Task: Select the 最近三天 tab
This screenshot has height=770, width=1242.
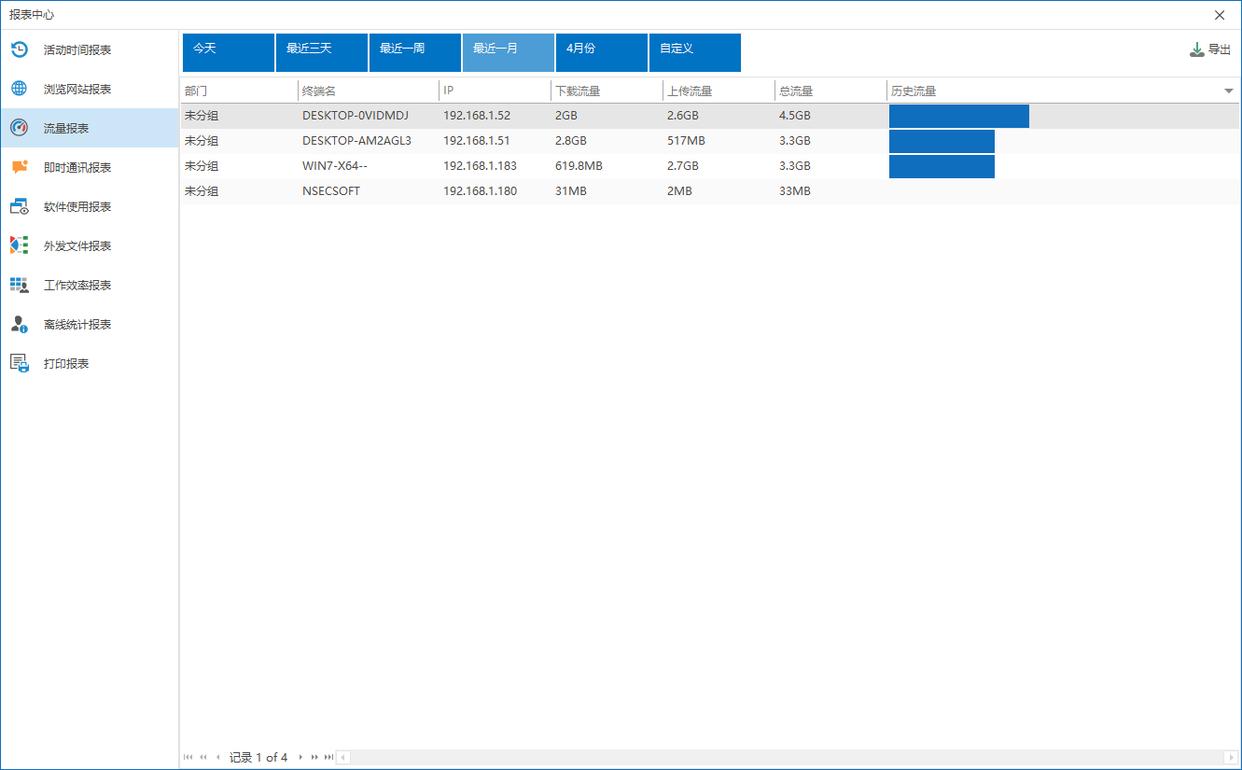Action: (x=321, y=52)
